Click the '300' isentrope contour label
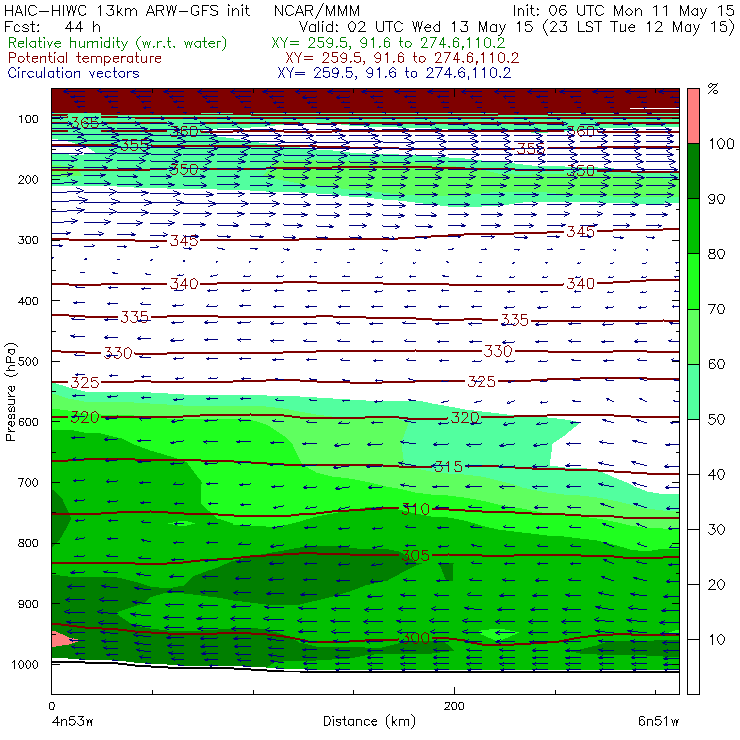The width and height of the screenshot is (740, 740). pos(415,639)
